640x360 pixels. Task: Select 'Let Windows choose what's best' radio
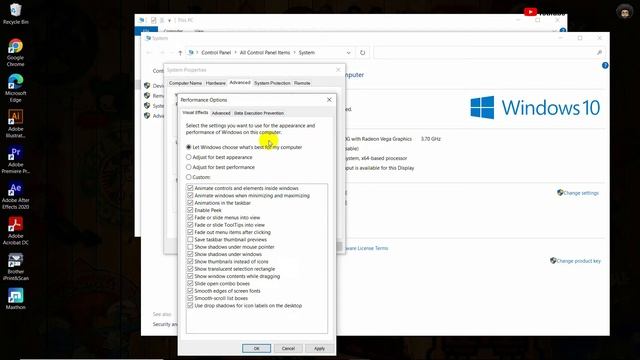click(x=188, y=147)
